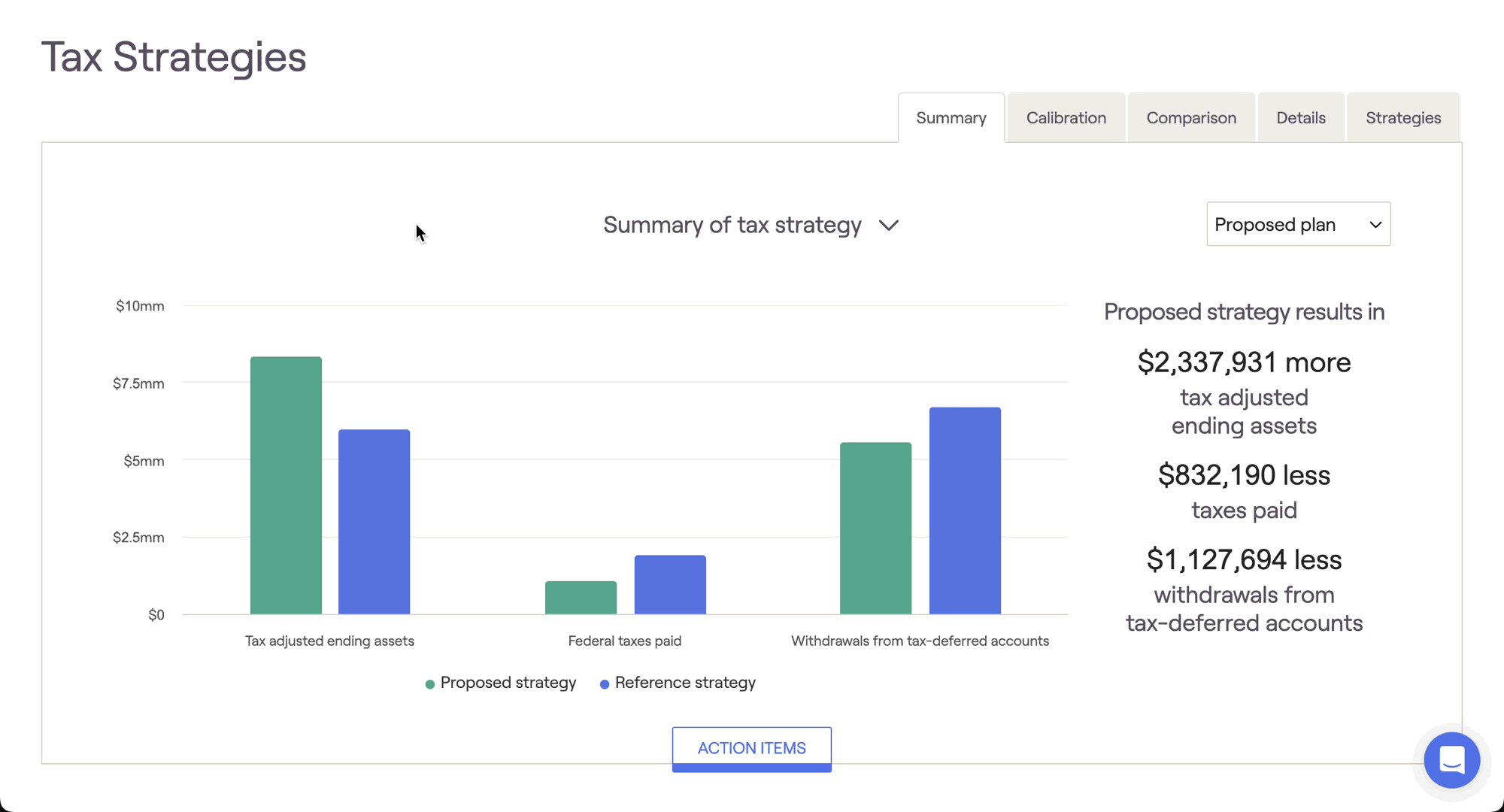Viewport: 1504px width, 812px height.
Task: Click the blue Reference strategy legend dot
Action: click(605, 684)
